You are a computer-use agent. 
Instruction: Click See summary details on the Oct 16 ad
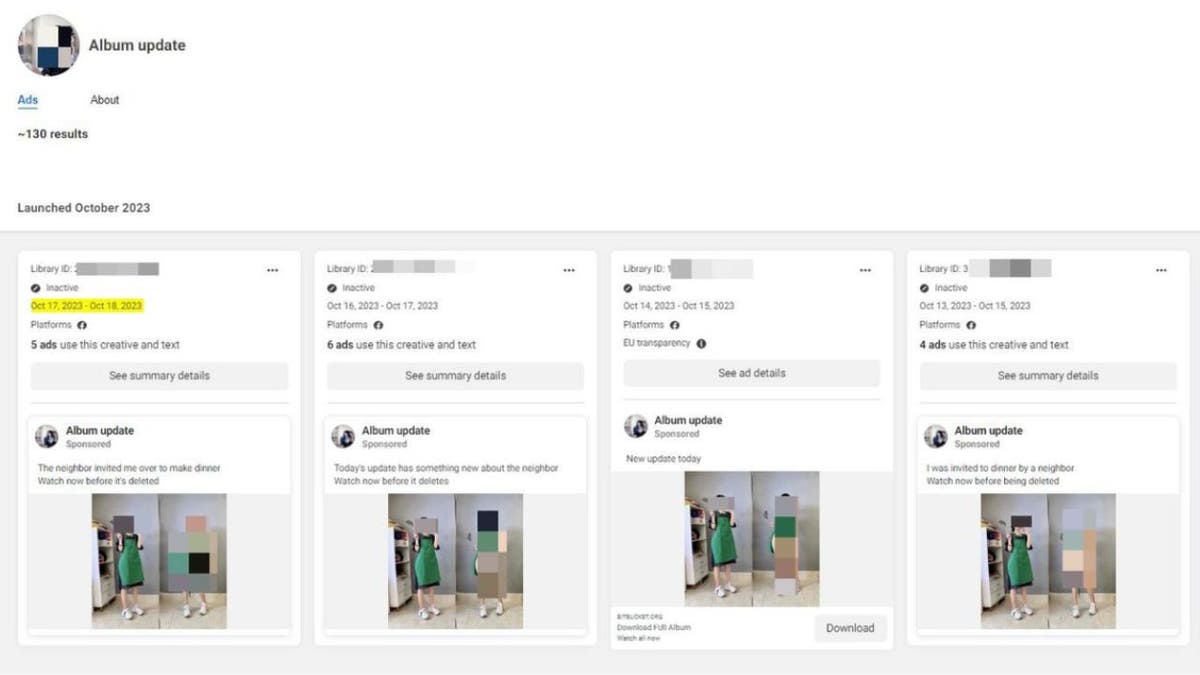[x=455, y=376]
